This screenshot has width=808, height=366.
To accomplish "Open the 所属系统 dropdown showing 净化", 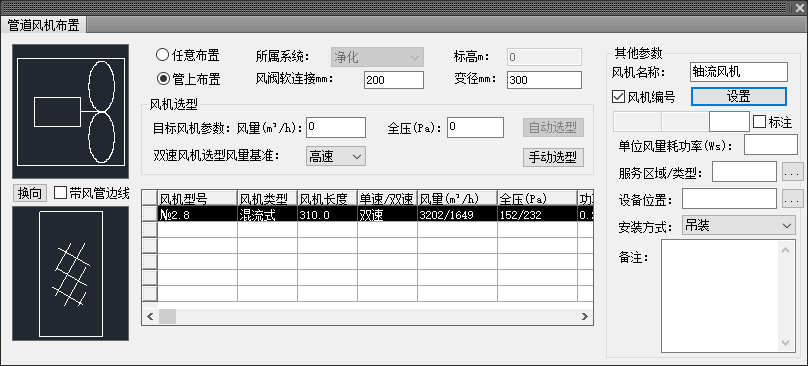I will [377, 57].
